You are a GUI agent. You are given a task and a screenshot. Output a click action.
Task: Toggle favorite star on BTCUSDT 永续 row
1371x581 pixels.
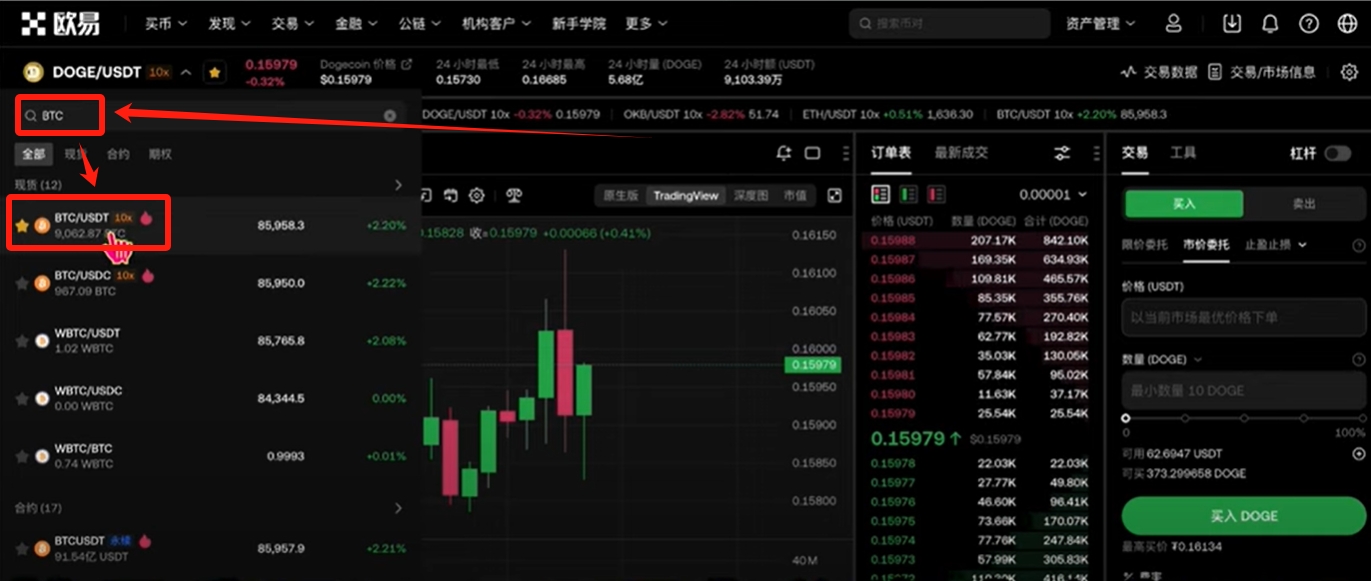tap(21, 548)
